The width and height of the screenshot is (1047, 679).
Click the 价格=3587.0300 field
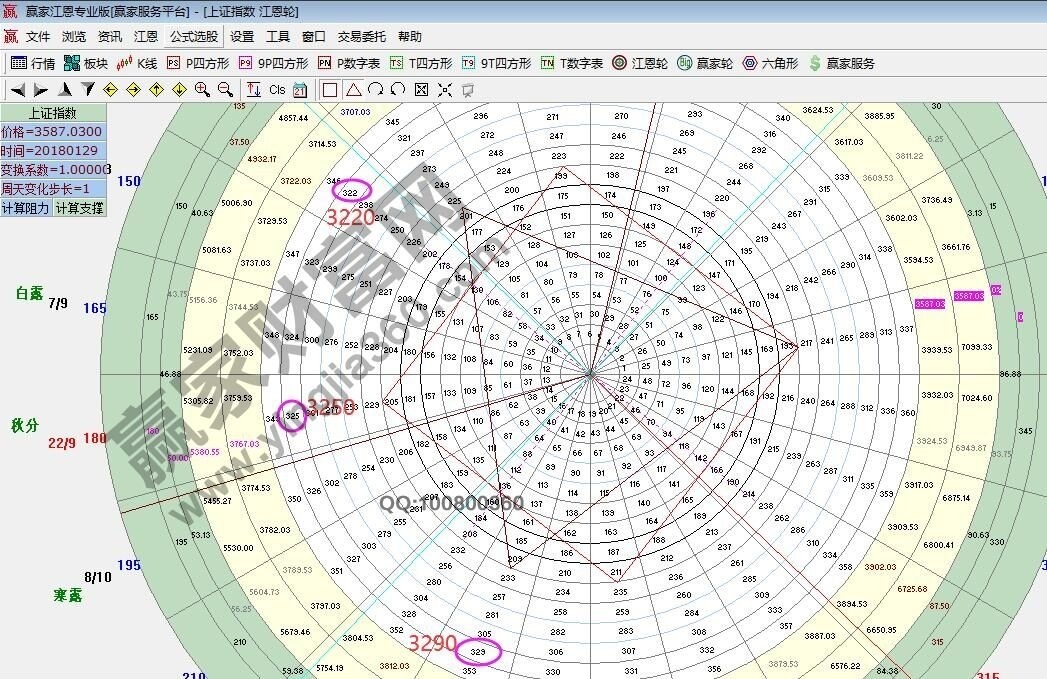[52, 132]
